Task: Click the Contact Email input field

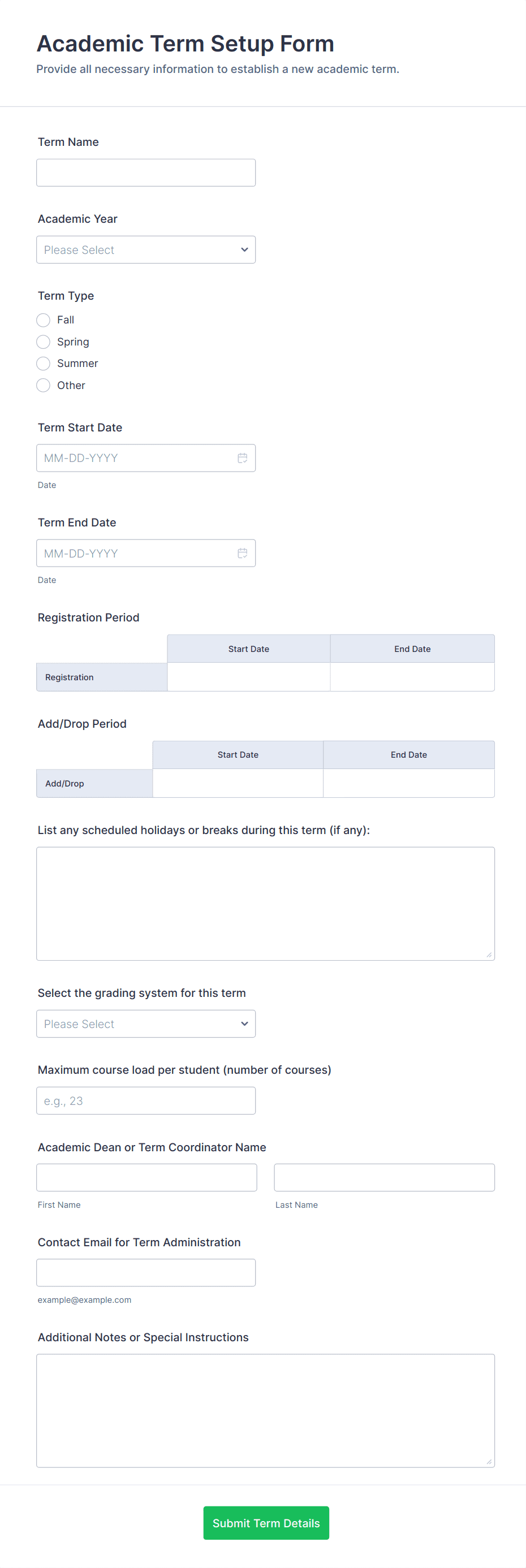Action: pyautogui.click(x=145, y=1272)
